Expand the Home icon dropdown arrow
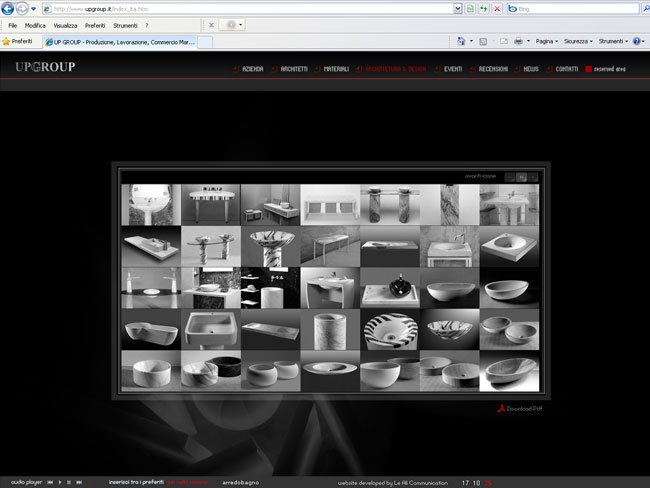Image resolution: width=650 pixels, height=488 pixels. pos(471,41)
